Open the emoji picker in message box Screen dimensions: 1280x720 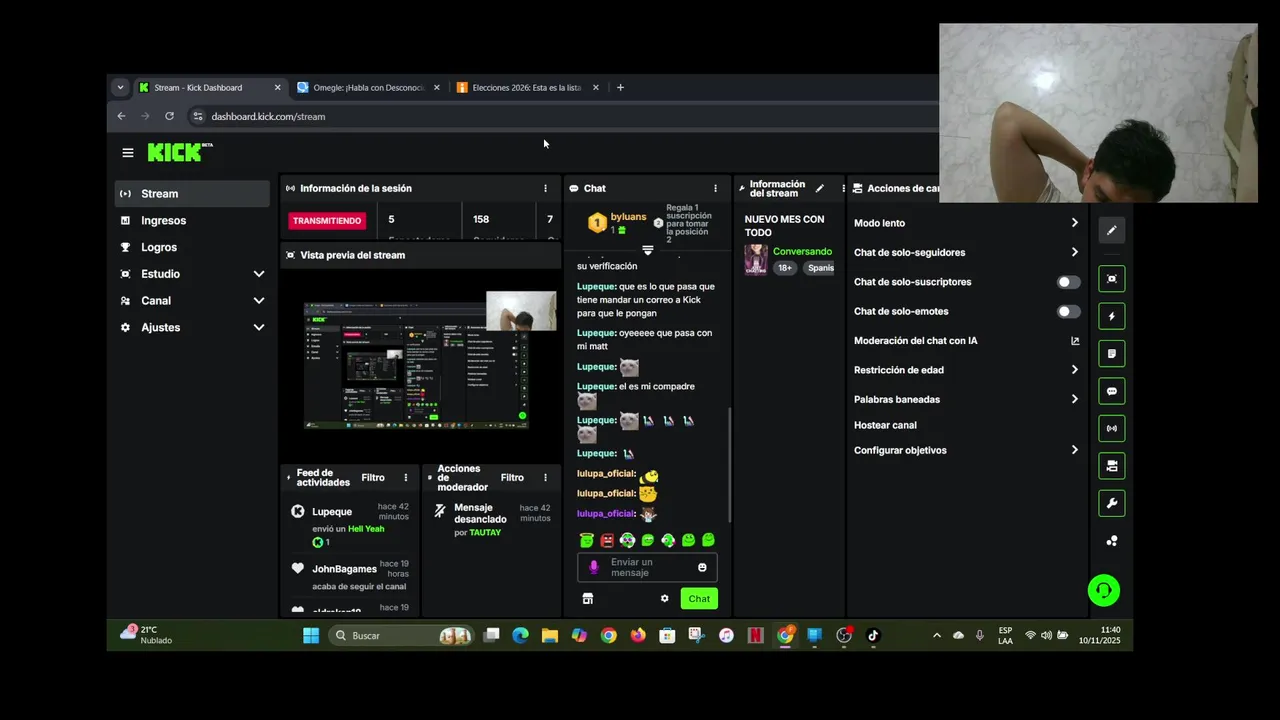[x=702, y=567]
